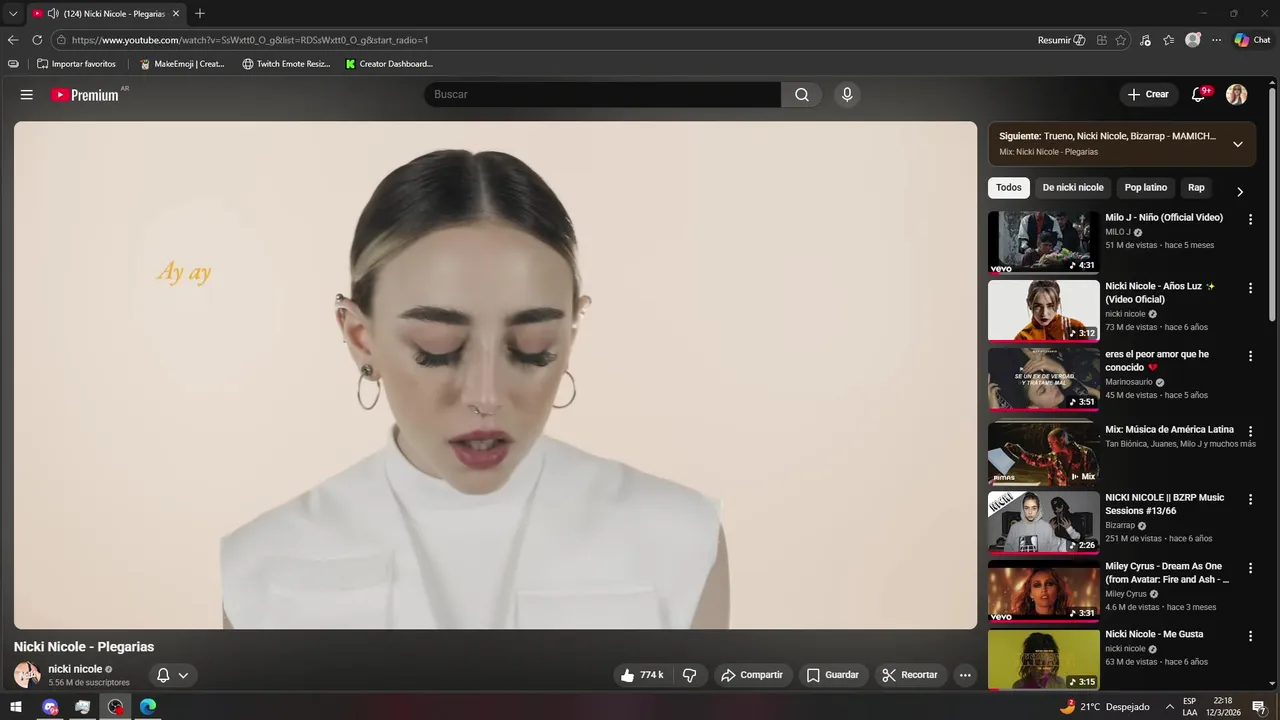Image resolution: width=1280 pixels, height=720 pixels.
Task: Reload the page with refresh icon
Action: click(37, 40)
